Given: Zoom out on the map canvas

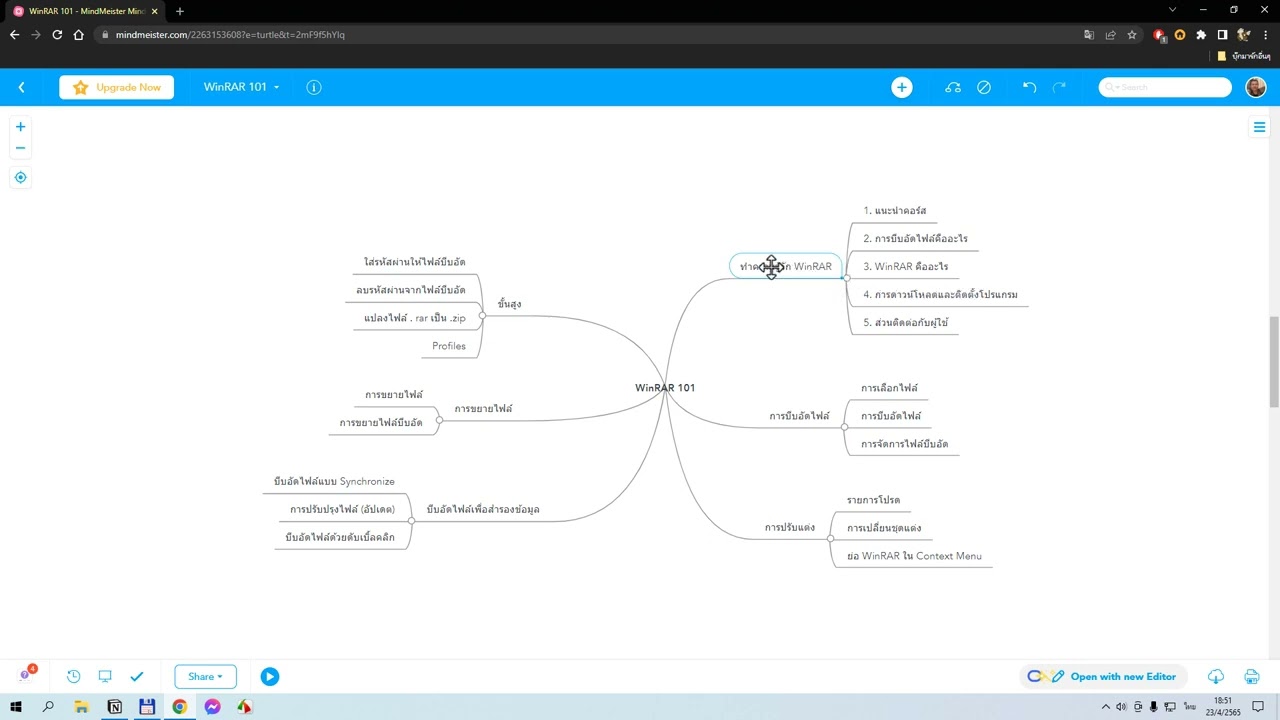Looking at the screenshot, I should [20, 148].
